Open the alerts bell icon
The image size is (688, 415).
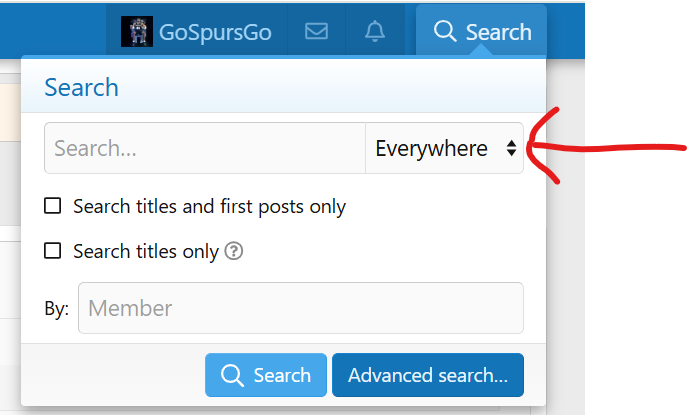375,32
